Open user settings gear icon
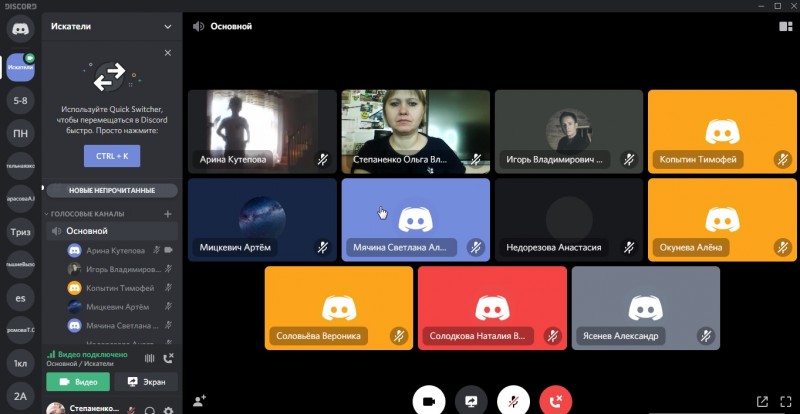The image size is (800, 414). pos(167,410)
